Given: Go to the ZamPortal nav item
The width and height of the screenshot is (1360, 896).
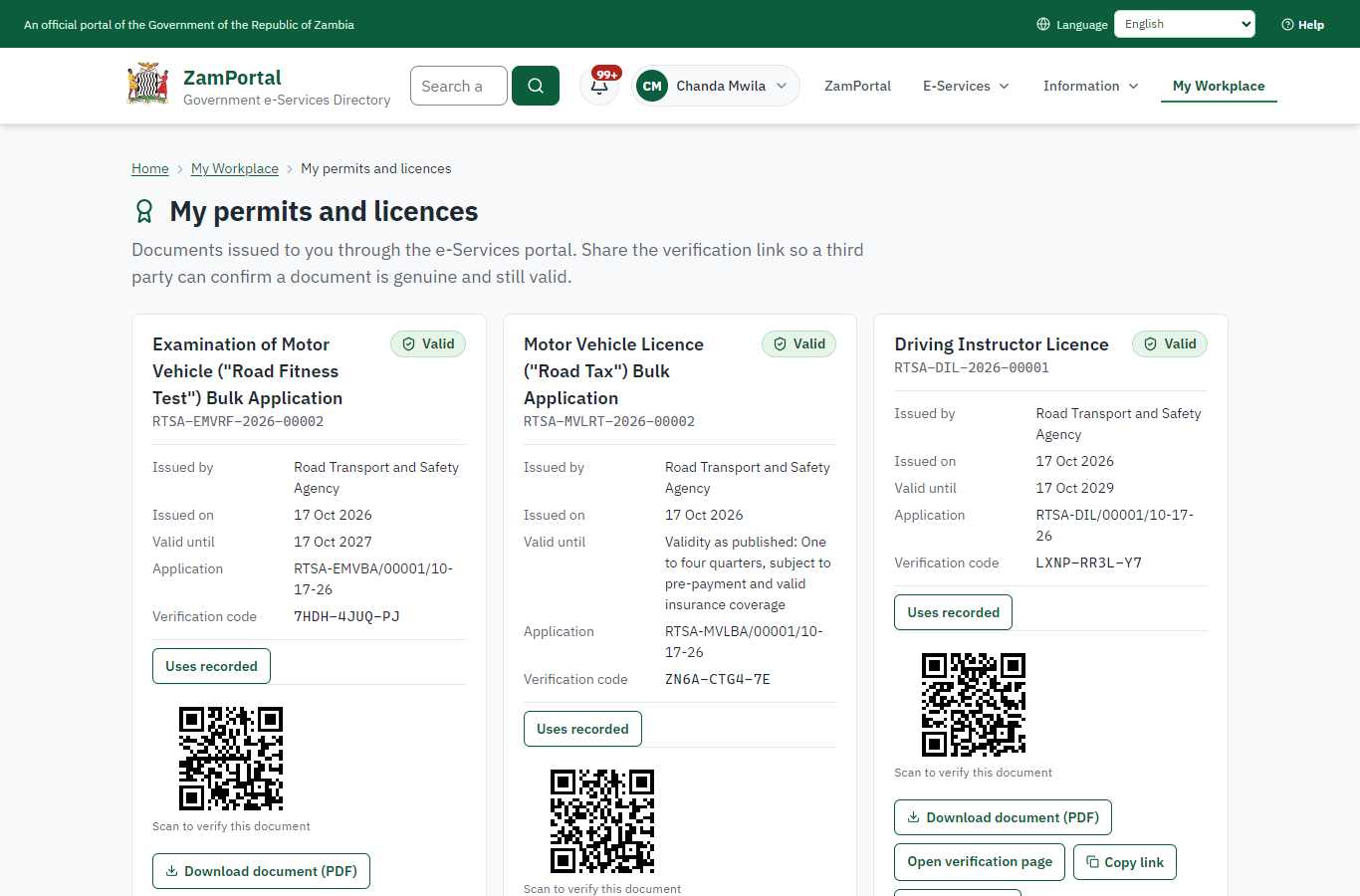Looking at the screenshot, I should pyautogui.click(x=857, y=86).
